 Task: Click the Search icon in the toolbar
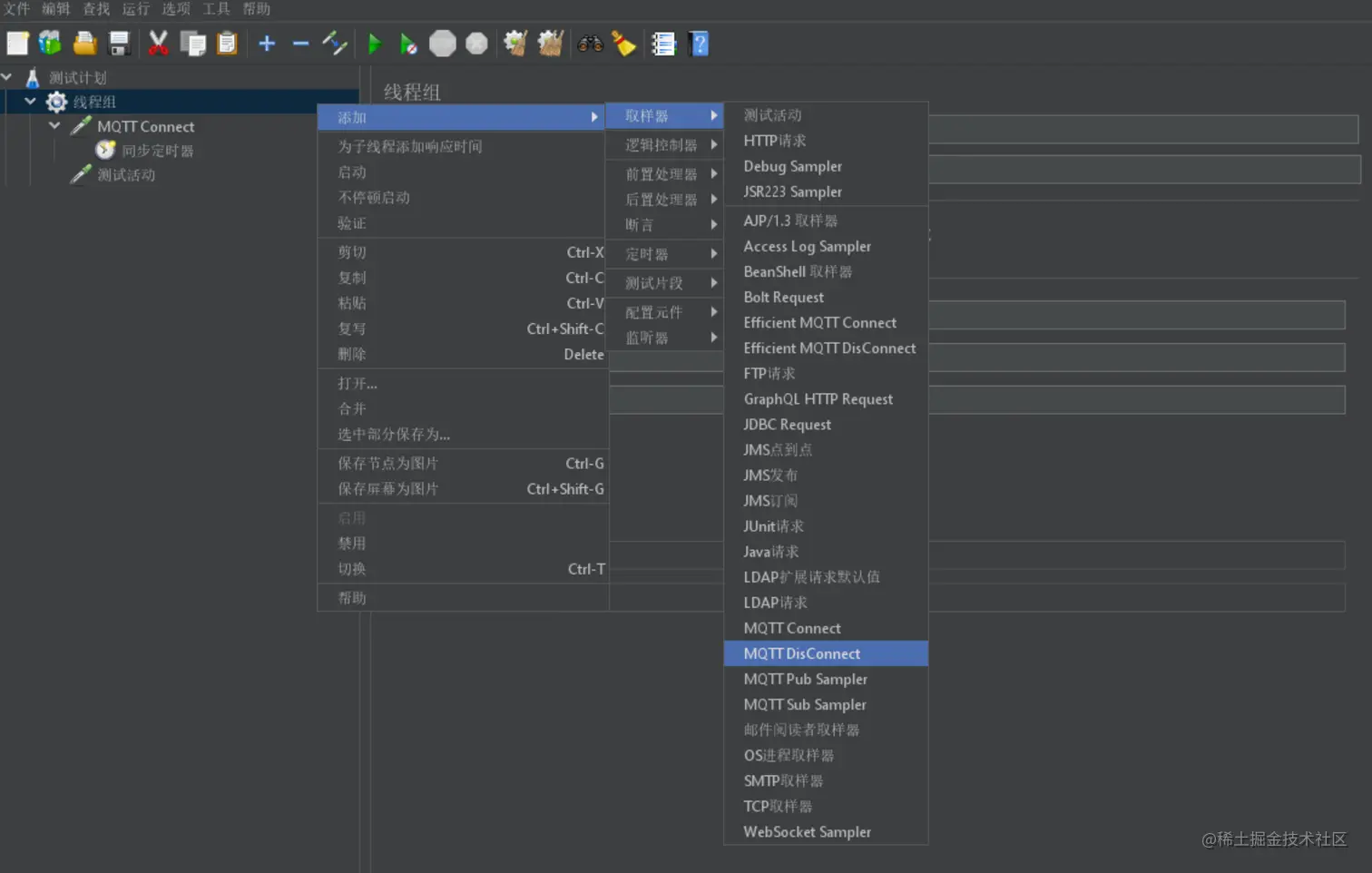(590, 43)
